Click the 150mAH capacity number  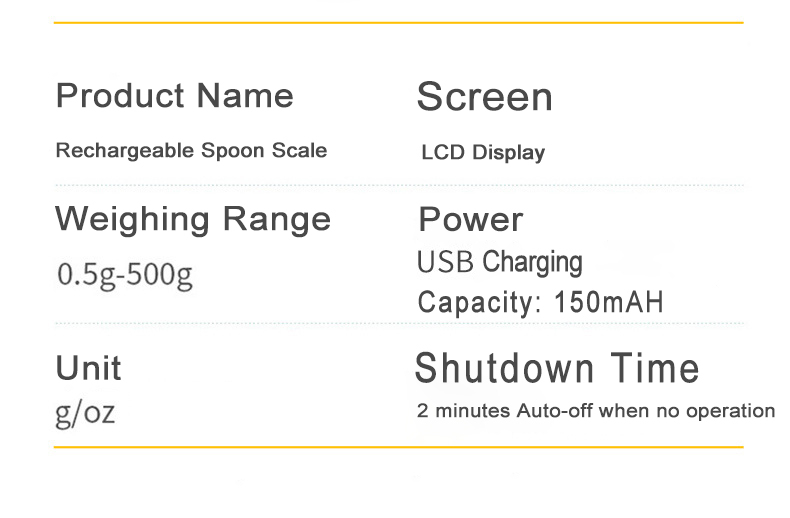pyautogui.click(x=608, y=302)
